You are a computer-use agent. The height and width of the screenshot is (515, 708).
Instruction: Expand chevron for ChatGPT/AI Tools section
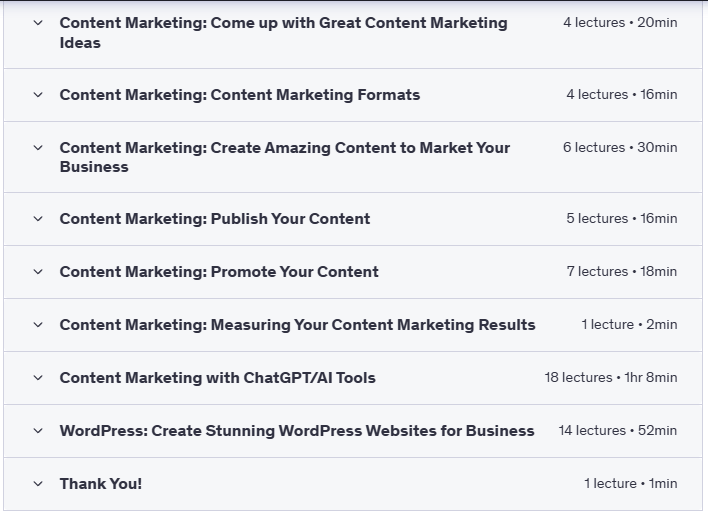(38, 378)
